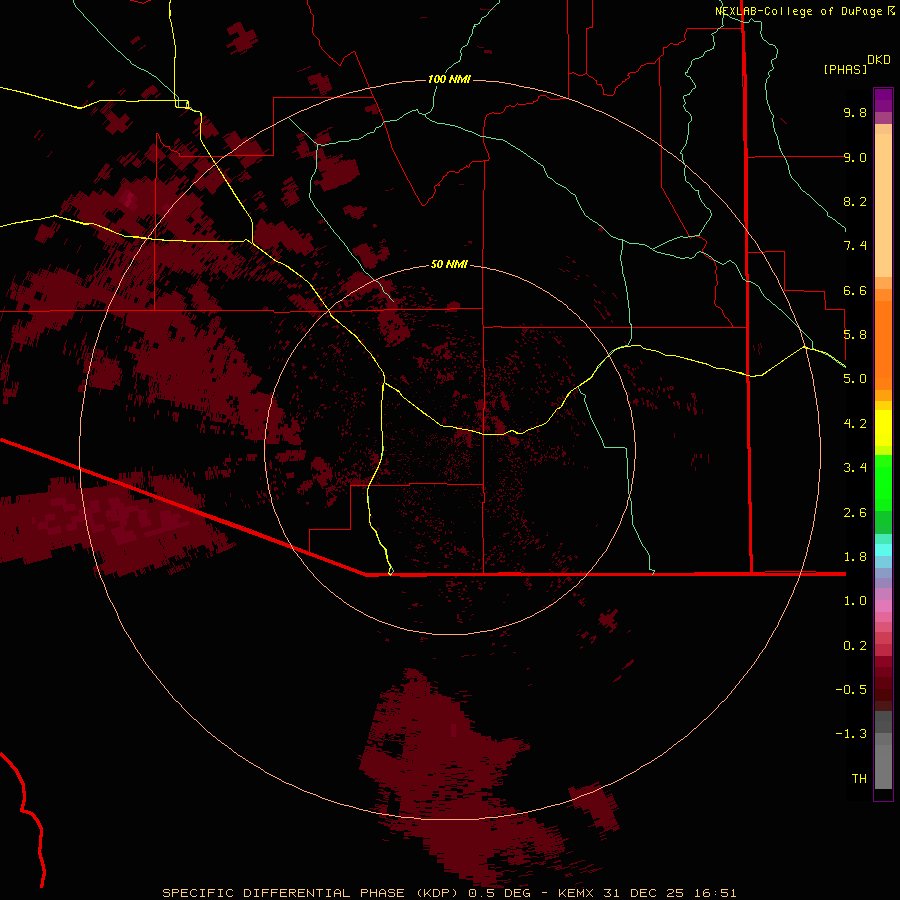Click the 0.2 value on the color scale
Image resolution: width=900 pixels, height=900 pixels.
(x=855, y=646)
